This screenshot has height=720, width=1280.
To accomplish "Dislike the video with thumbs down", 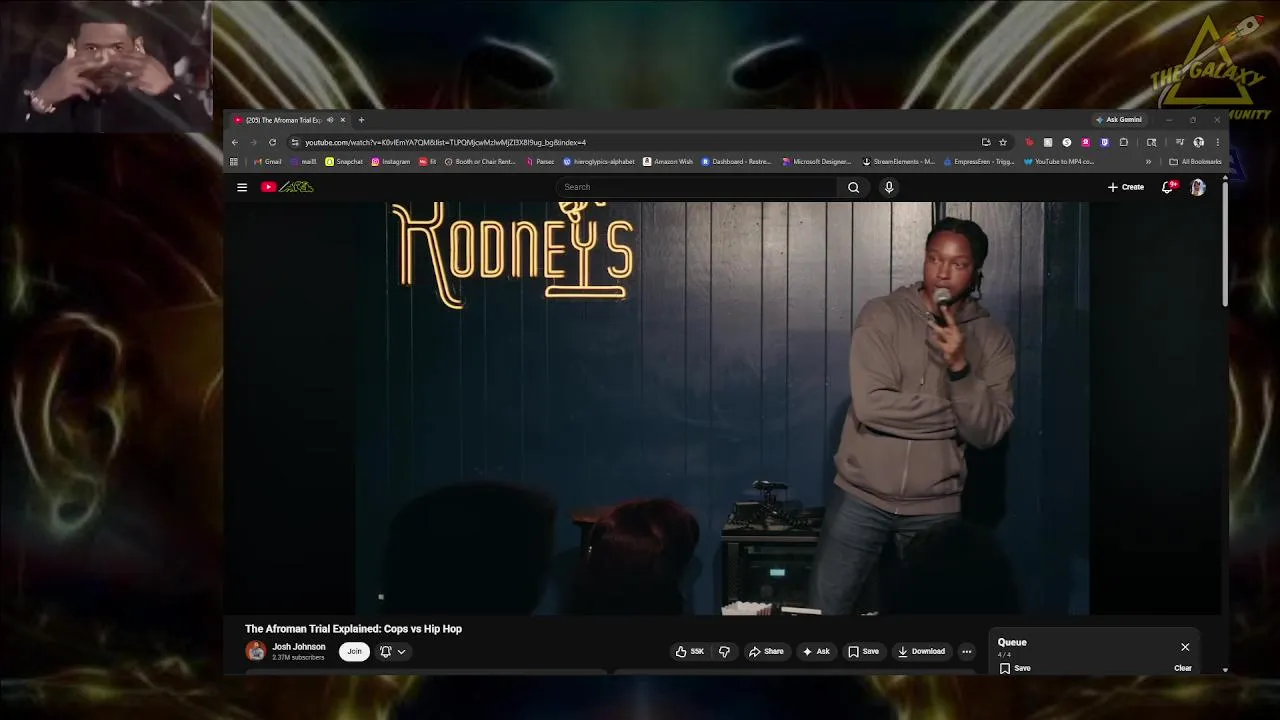I will pos(724,651).
